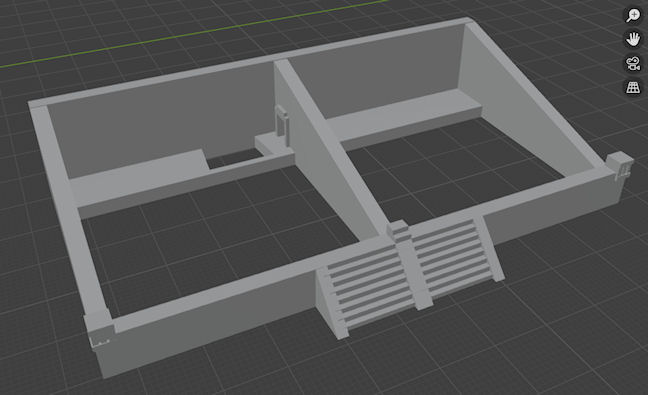
Task: Select the front-left corner pillar block
Action: 99,331
